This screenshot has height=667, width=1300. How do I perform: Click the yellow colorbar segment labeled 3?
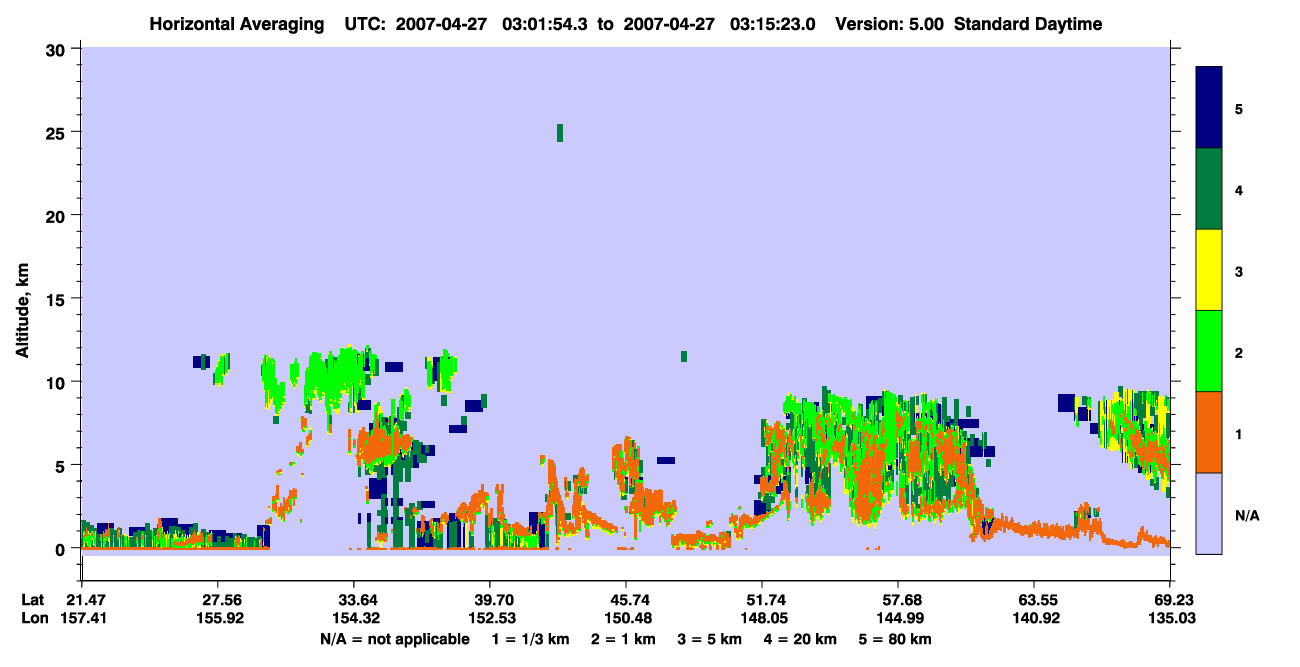1209,270
